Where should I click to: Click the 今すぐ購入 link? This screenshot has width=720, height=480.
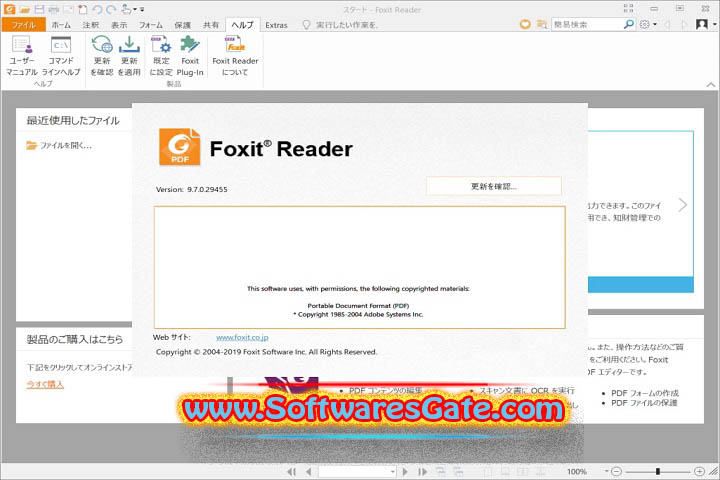point(45,384)
